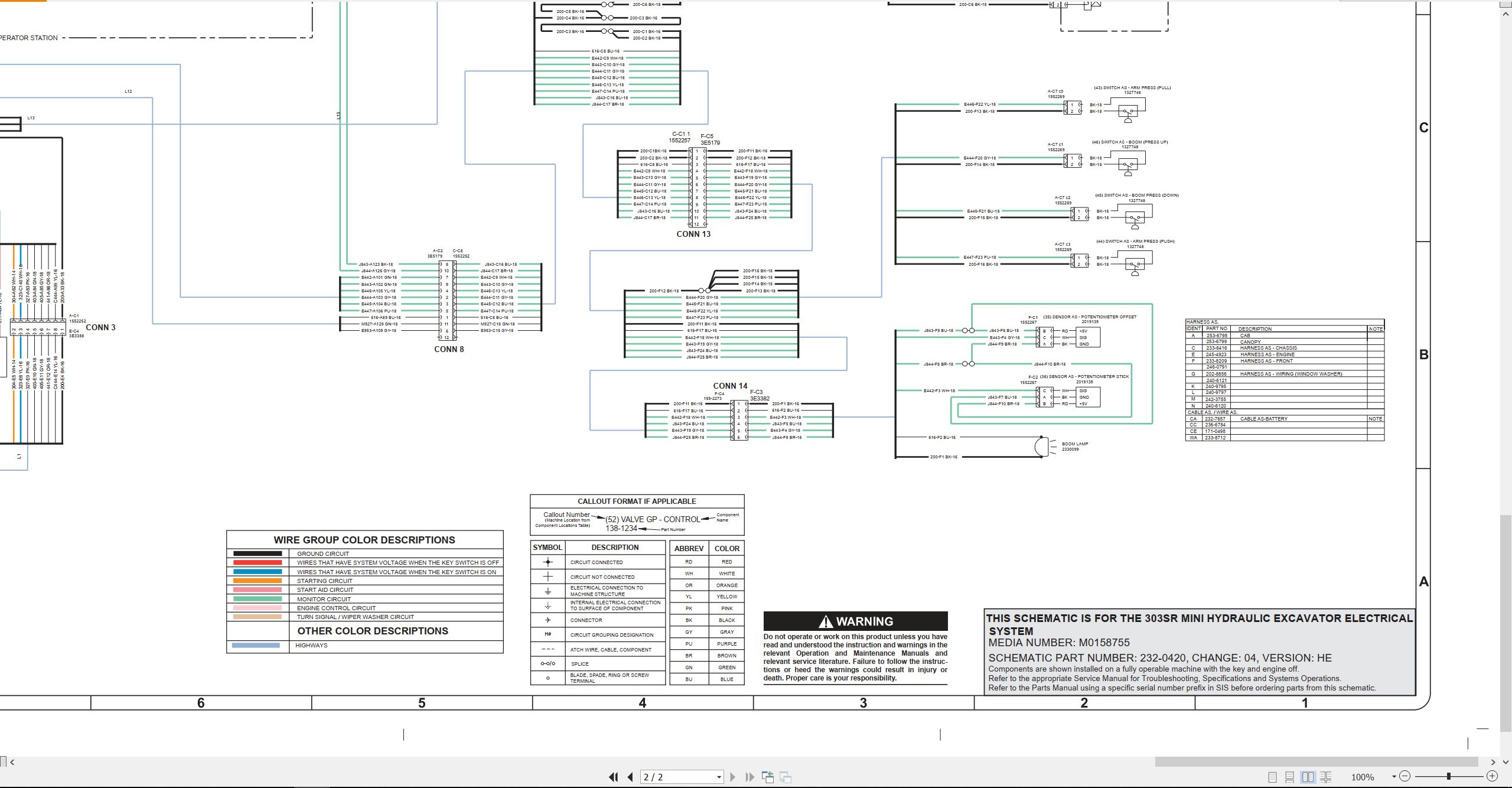Image resolution: width=1512 pixels, height=788 pixels.
Task: Go back to previous view
Action: point(768,777)
